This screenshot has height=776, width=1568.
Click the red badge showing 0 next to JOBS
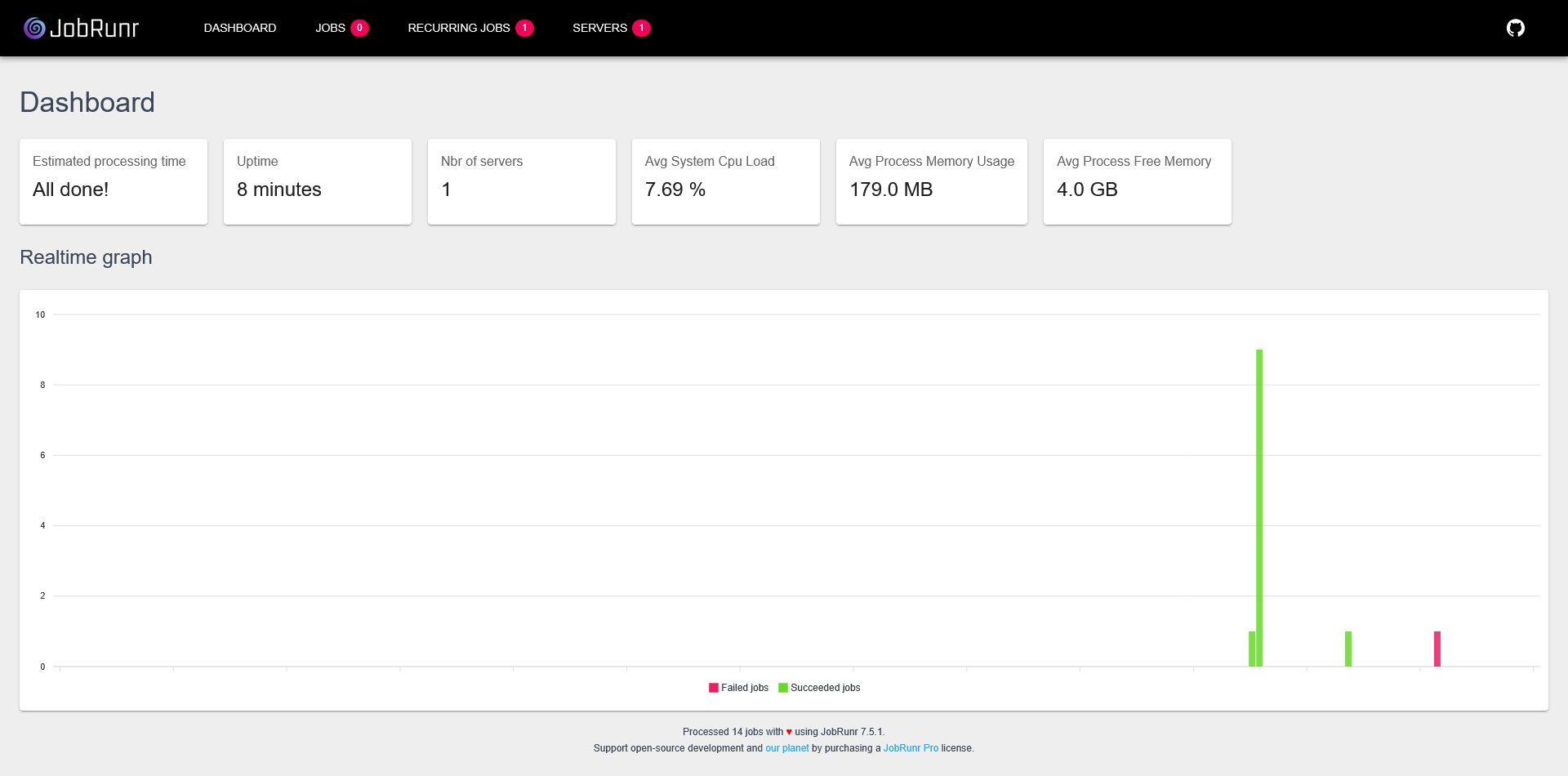pos(358,28)
